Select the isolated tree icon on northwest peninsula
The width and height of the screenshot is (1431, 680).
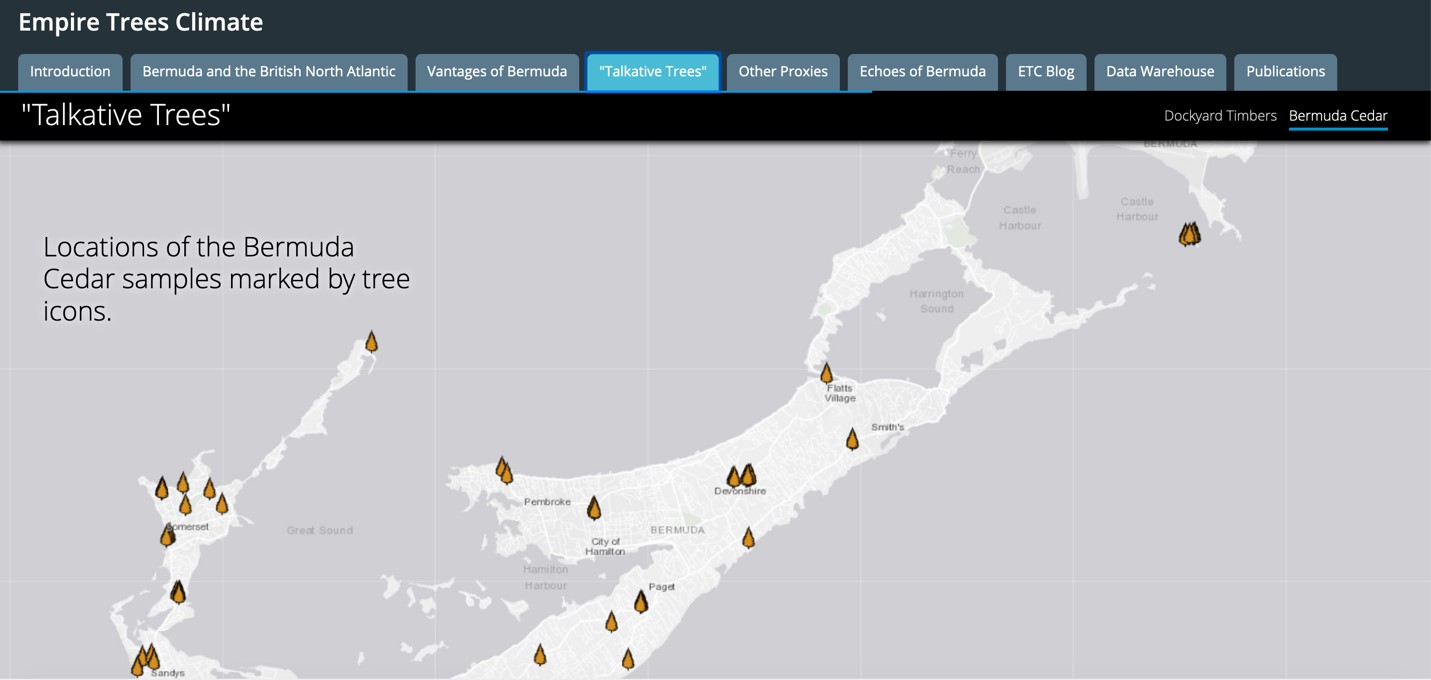point(371,342)
